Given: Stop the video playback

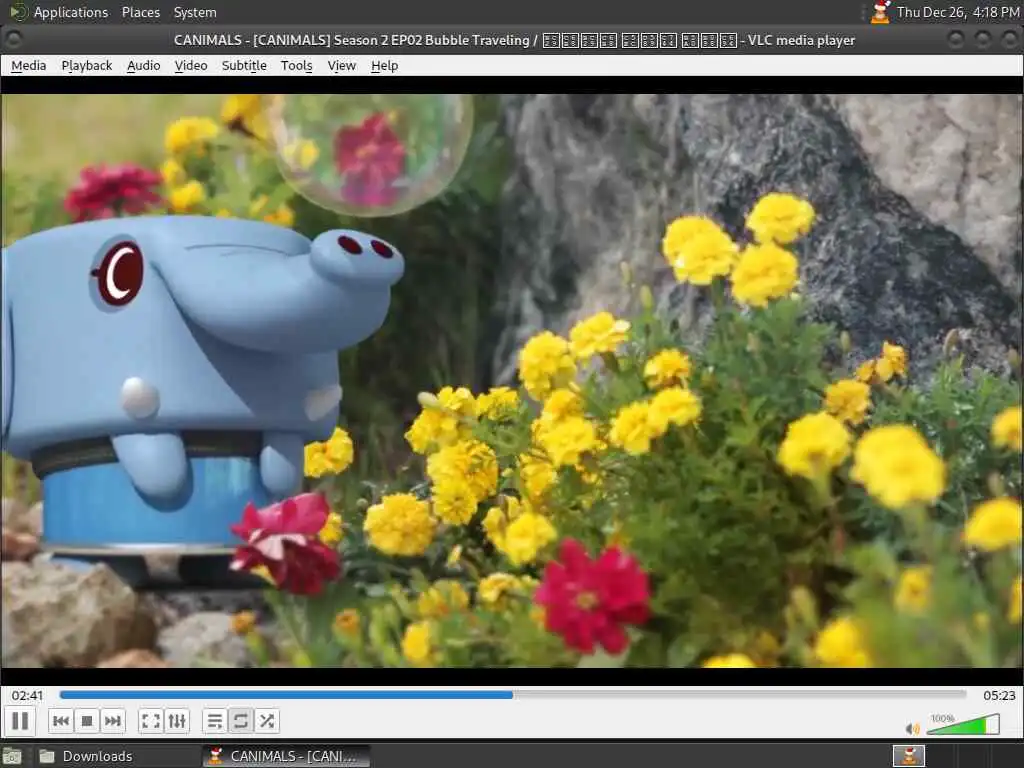Looking at the screenshot, I should click(x=87, y=721).
